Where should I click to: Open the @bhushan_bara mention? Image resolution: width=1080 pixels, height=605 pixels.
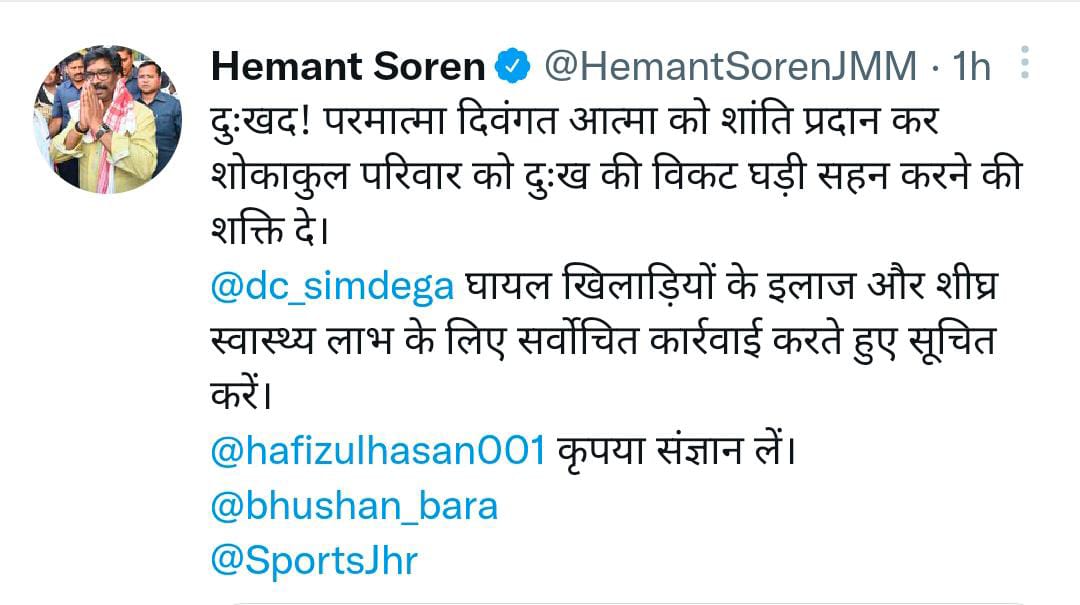tap(354, 507)
